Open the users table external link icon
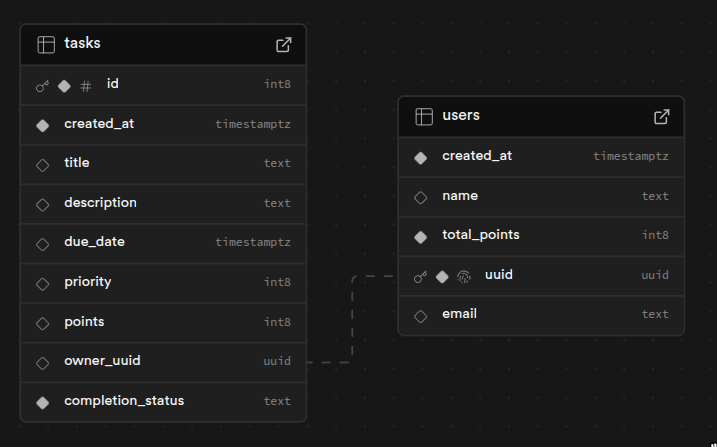The image size is (717, 447). 662,116
